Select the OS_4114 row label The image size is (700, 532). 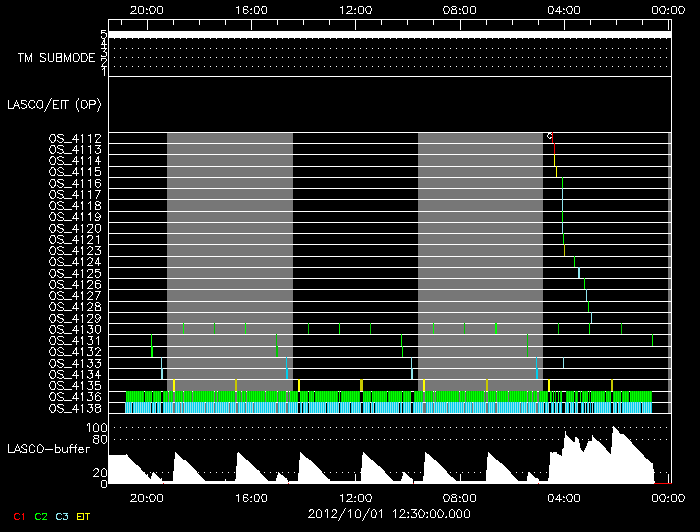pos(75,161)
